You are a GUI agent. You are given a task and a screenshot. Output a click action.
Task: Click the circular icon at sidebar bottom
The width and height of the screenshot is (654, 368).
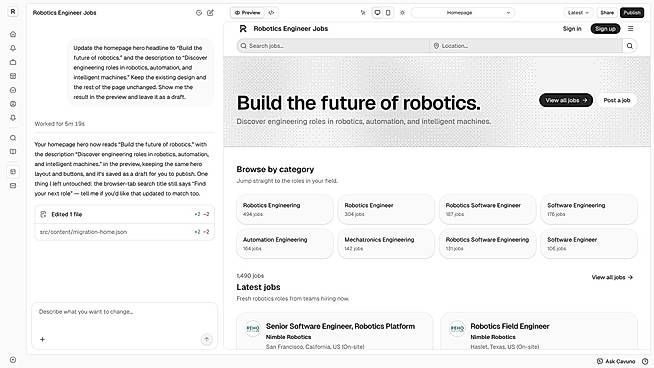click(13, 360)
